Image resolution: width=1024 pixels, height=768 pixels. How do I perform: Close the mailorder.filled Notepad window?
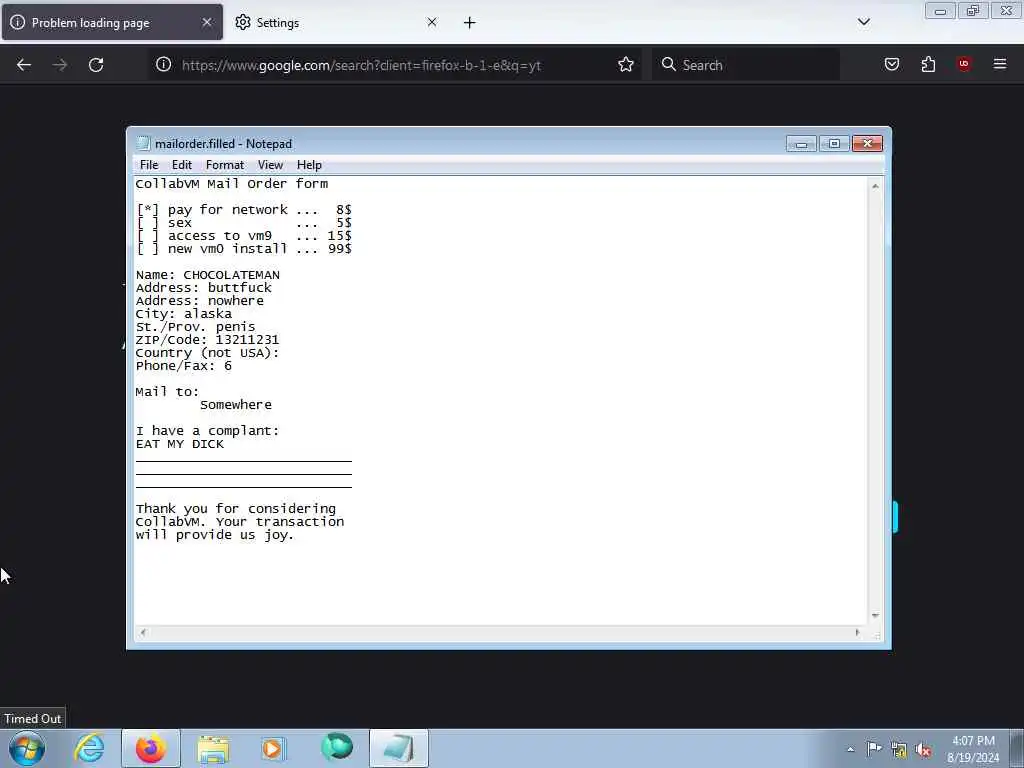(867, 144)
